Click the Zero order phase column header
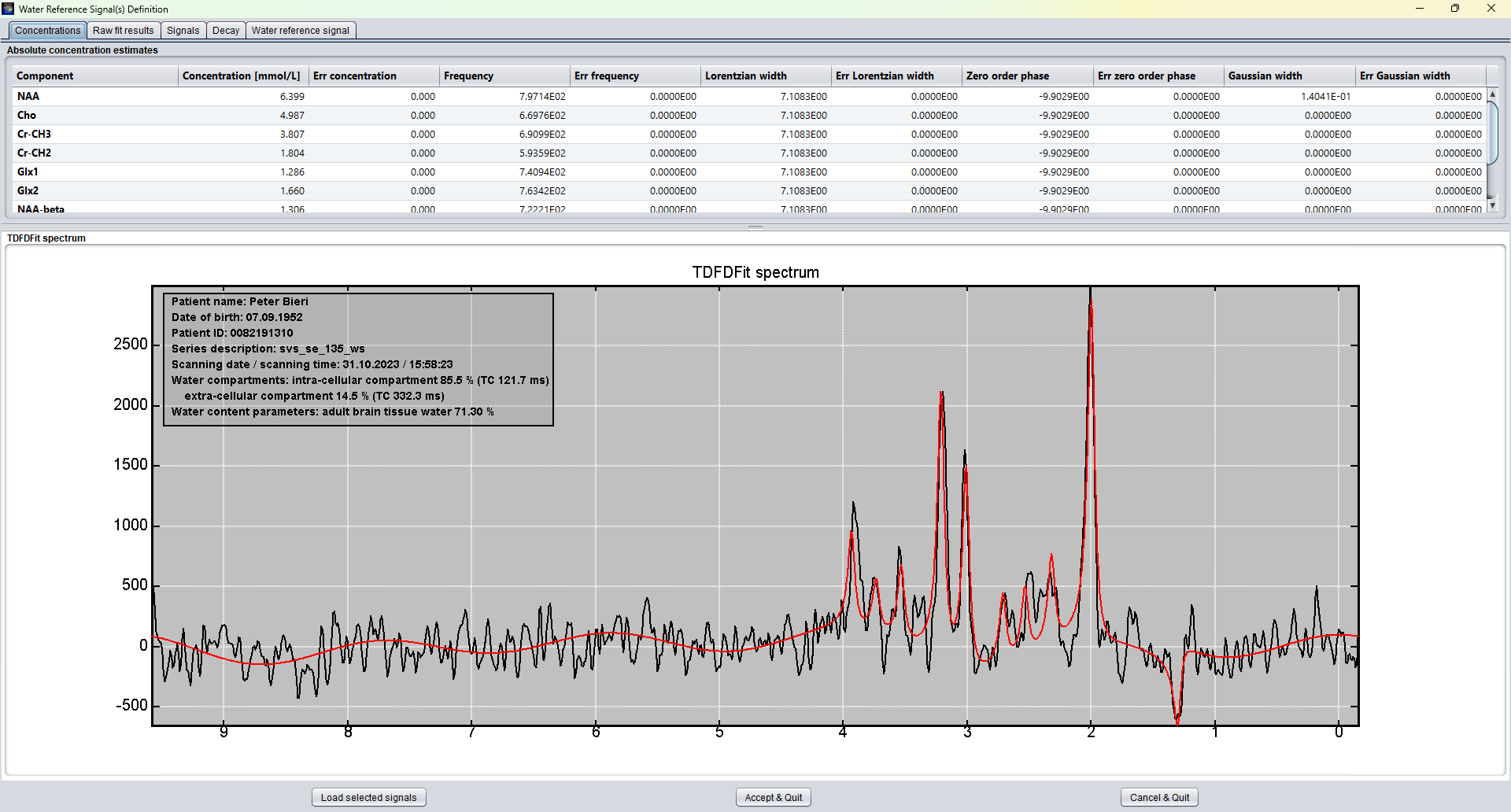This screenshot has height=812, width=1511. pos(1027,76)
